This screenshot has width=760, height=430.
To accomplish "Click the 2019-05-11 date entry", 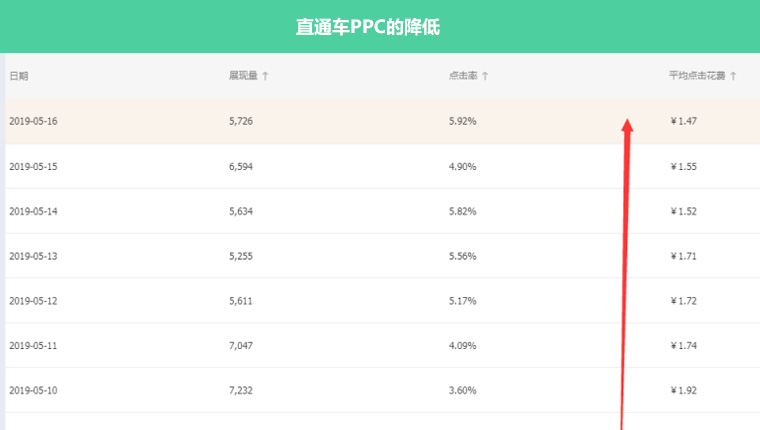I will 33,346.
